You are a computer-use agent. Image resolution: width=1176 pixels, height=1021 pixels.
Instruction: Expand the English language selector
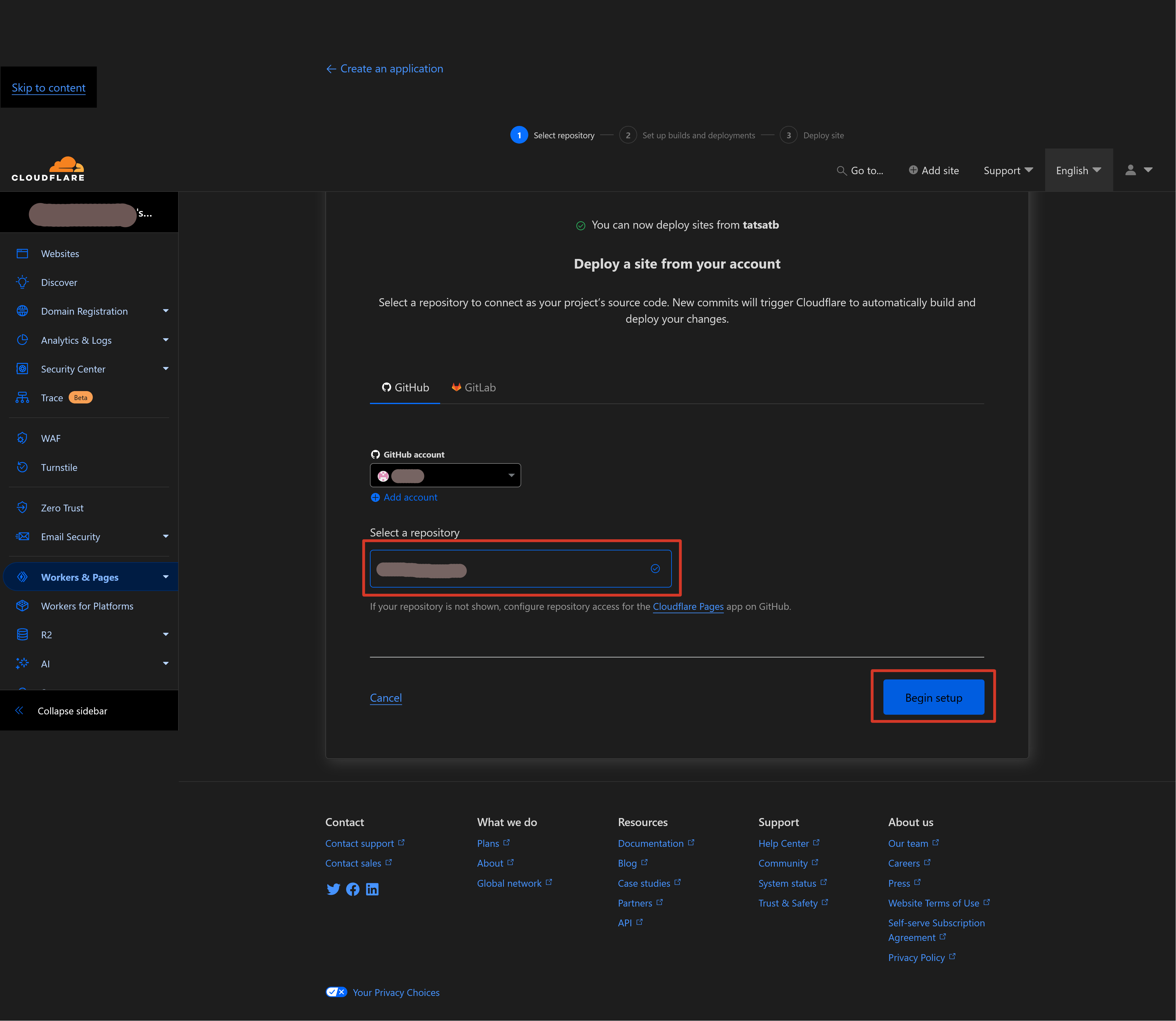point(1077,170)
